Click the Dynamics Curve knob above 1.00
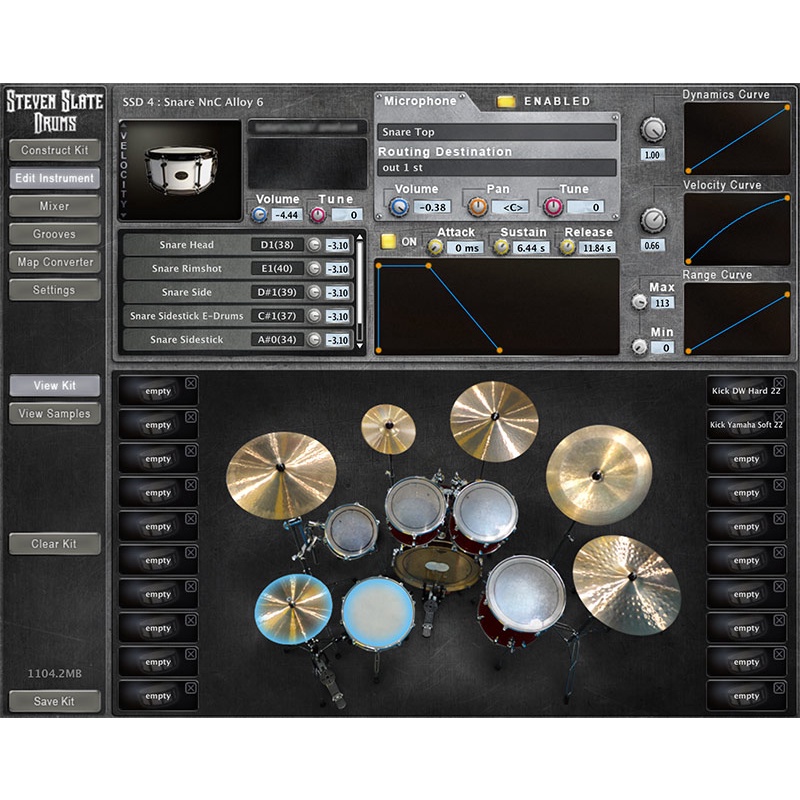The width and height of the screenshot is (800, 800). tap(653, 128)
